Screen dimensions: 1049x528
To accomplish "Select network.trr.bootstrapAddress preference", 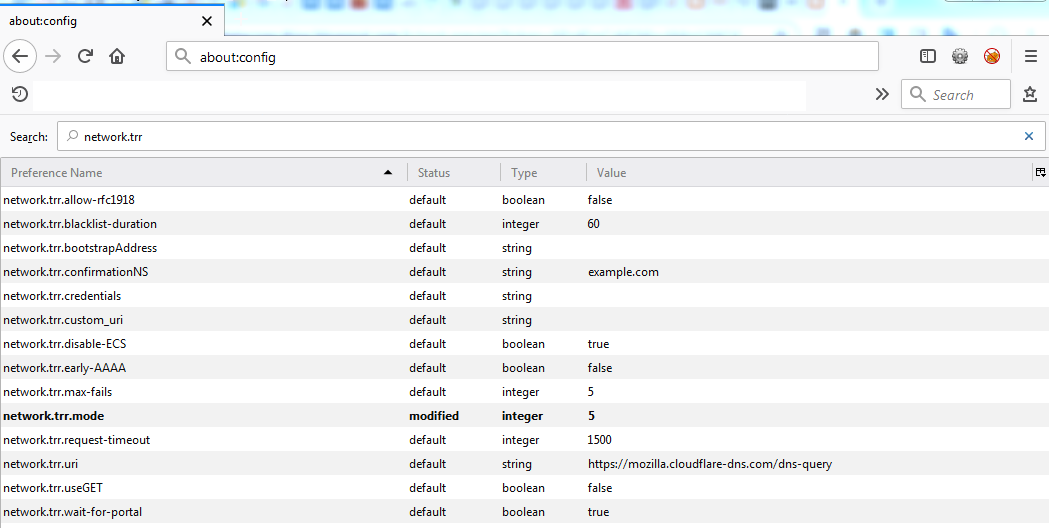I will pos(524,248).
